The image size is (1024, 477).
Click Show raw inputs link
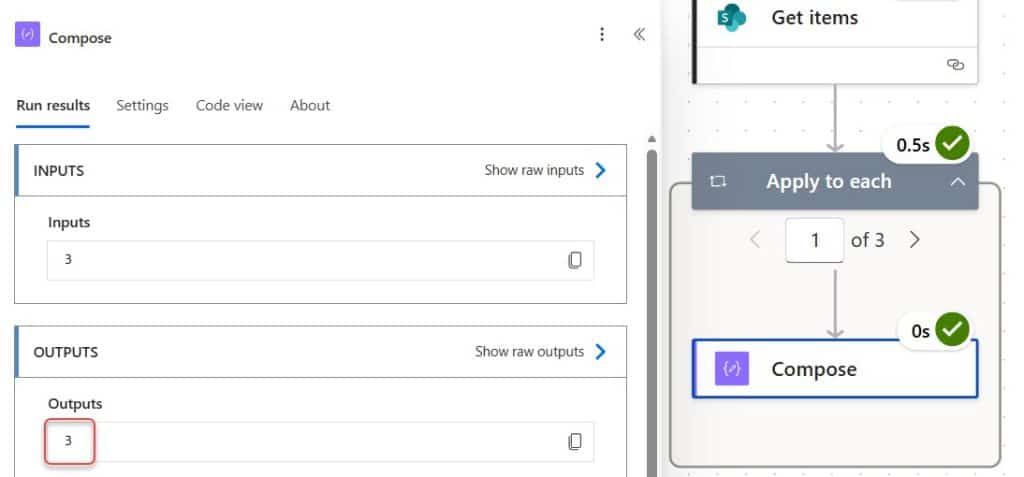(545, 171)
